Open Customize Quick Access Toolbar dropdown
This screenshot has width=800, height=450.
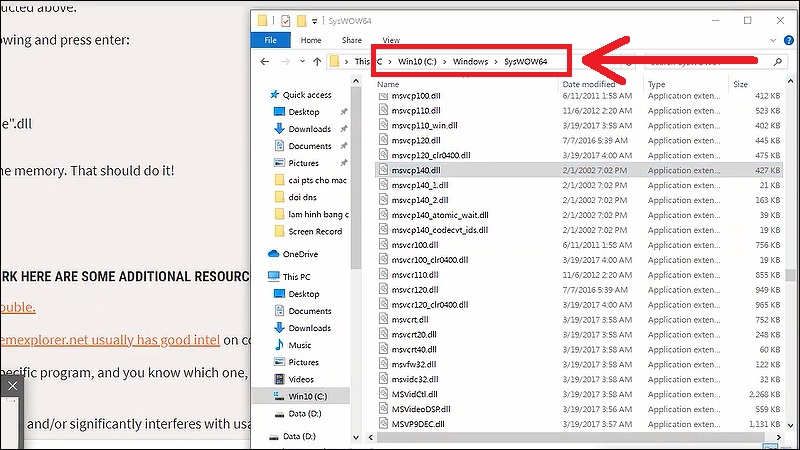(x=315, y=21)
